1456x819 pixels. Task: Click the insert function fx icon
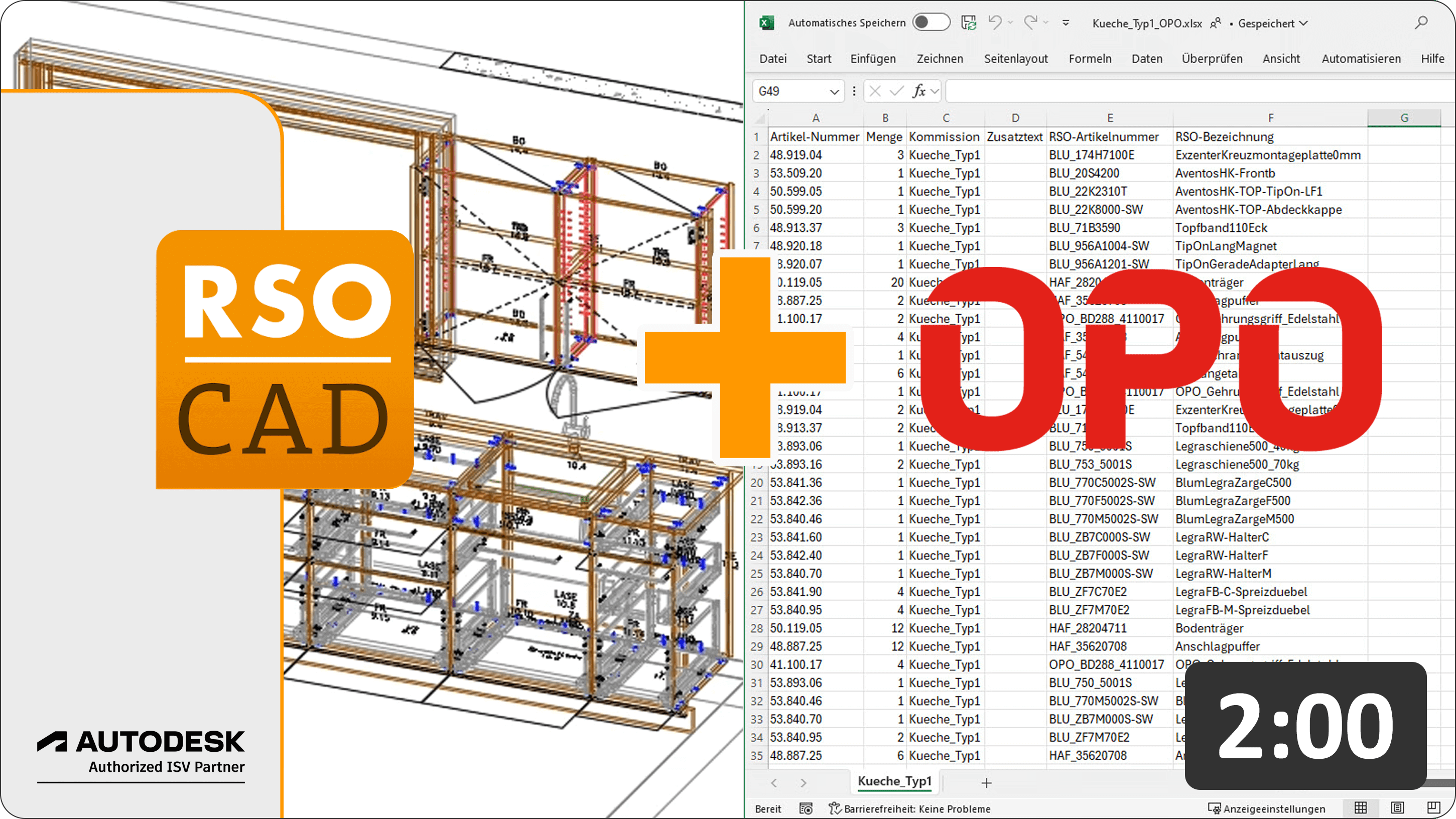[919, 91]
